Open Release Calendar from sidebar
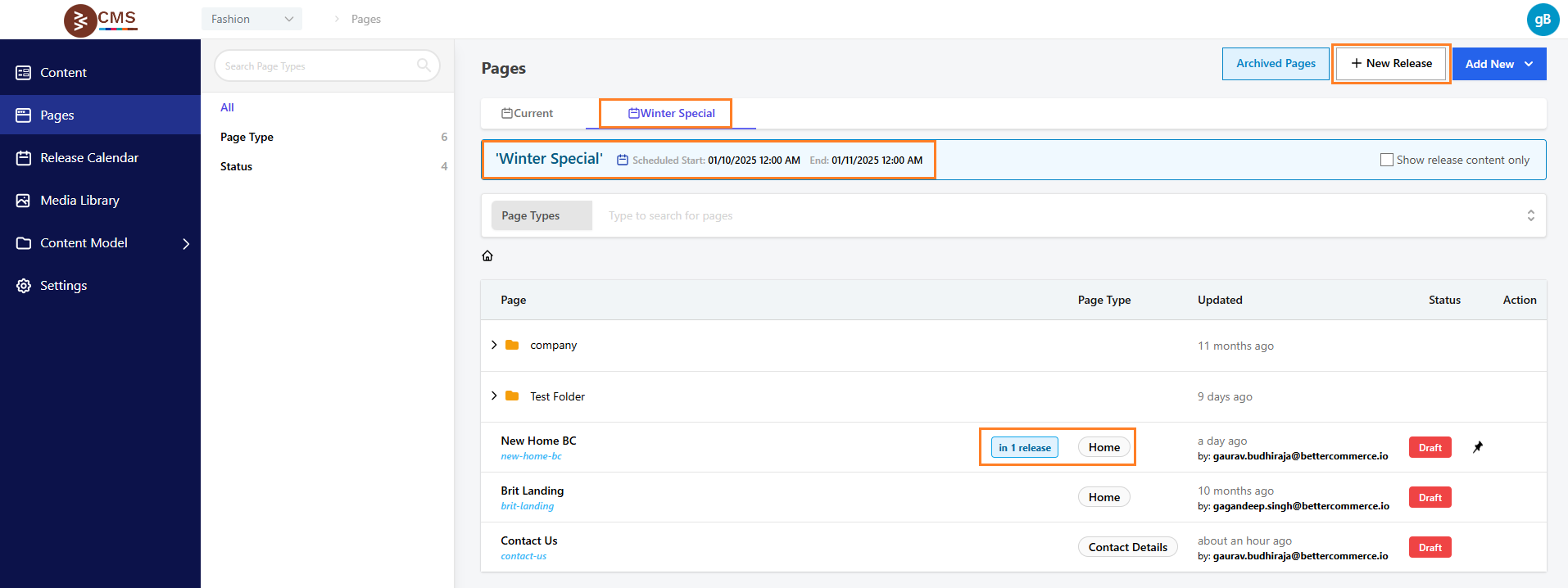Viewport: 1568px width, 588px height. click(89, 158)
